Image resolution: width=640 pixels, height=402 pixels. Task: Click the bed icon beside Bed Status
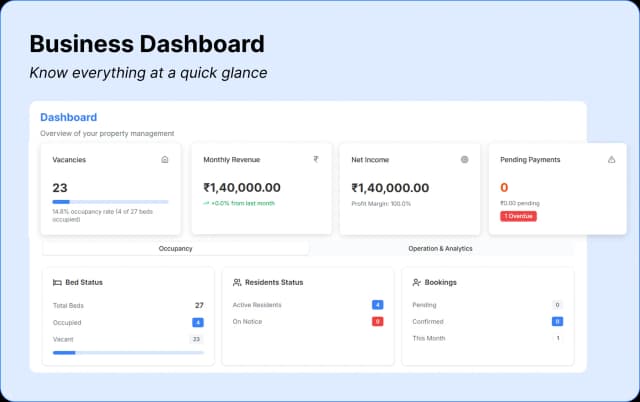56,282
